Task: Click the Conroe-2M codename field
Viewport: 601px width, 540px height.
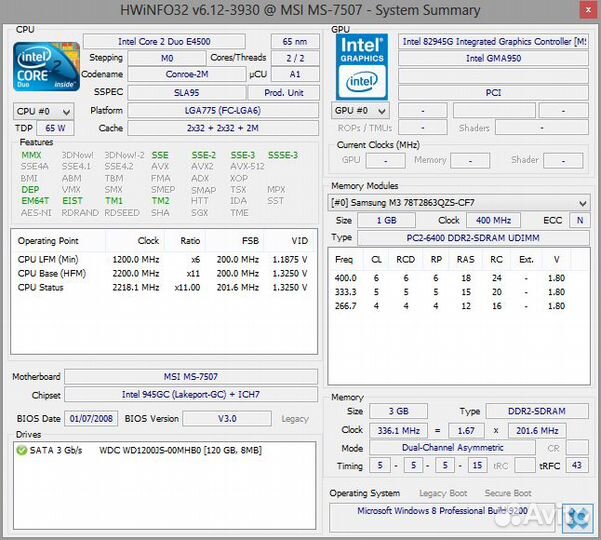Action: click(x=187, y=74)
